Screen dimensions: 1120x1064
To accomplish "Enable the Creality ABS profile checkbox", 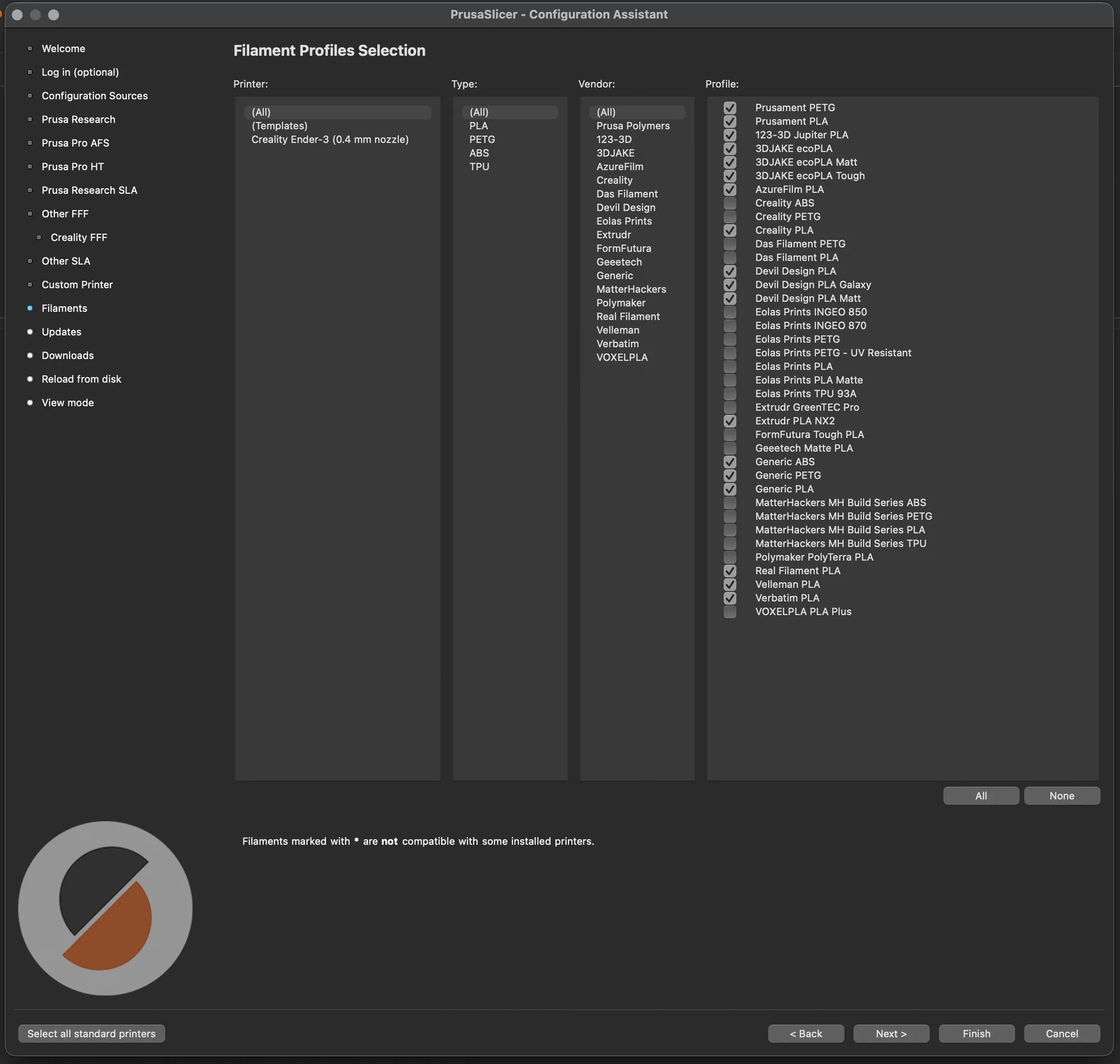I will tap(730, 203).
